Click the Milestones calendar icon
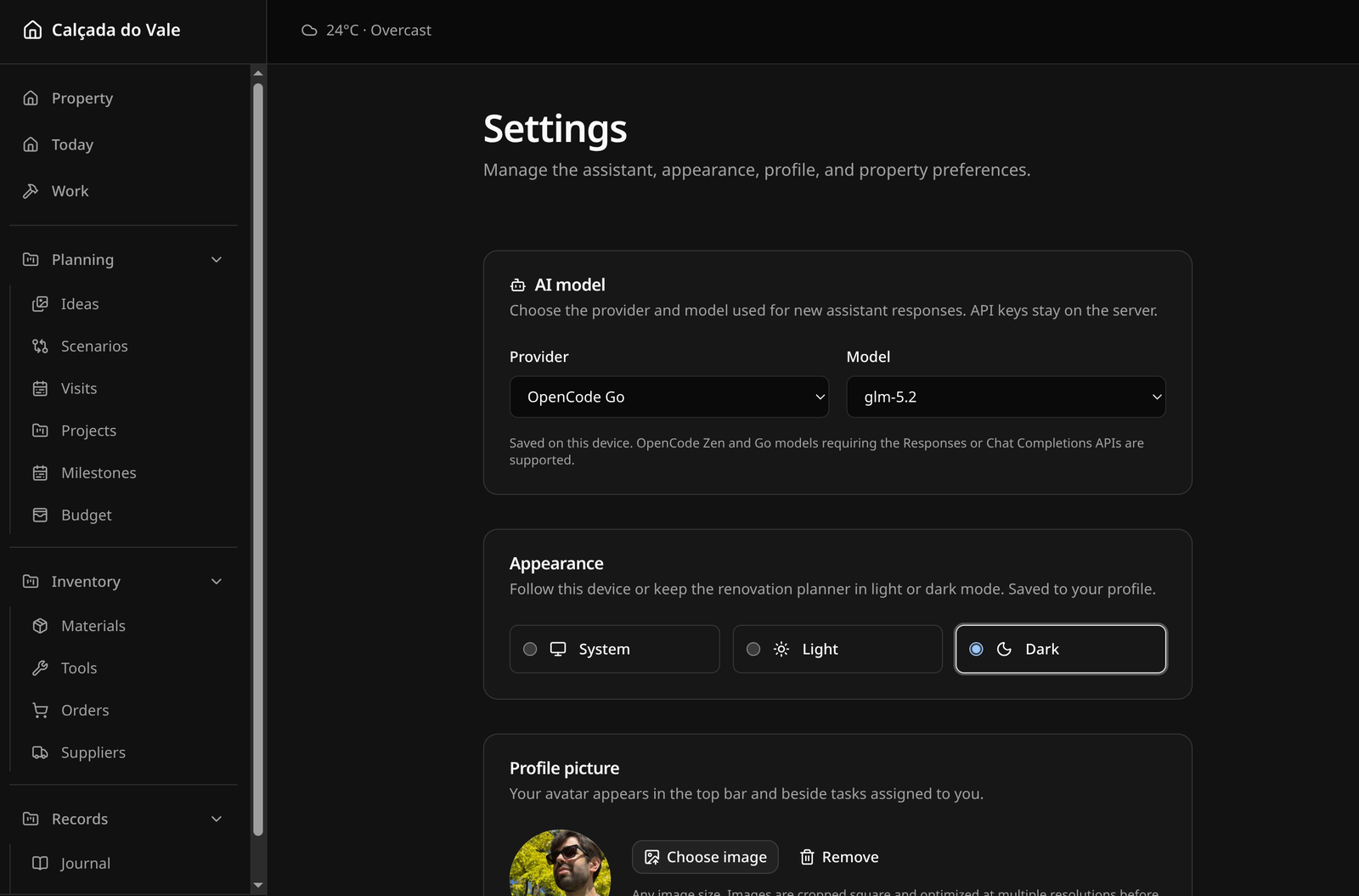Viewport: 1359px width, 896px height. [40, 472]
